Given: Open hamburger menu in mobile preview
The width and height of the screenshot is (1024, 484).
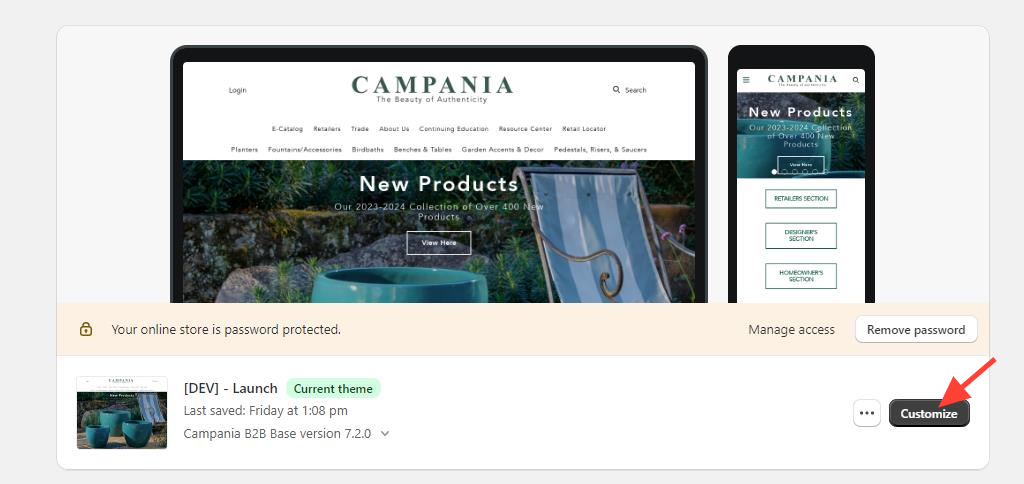Looking at the screenshot, I should 746,80.
